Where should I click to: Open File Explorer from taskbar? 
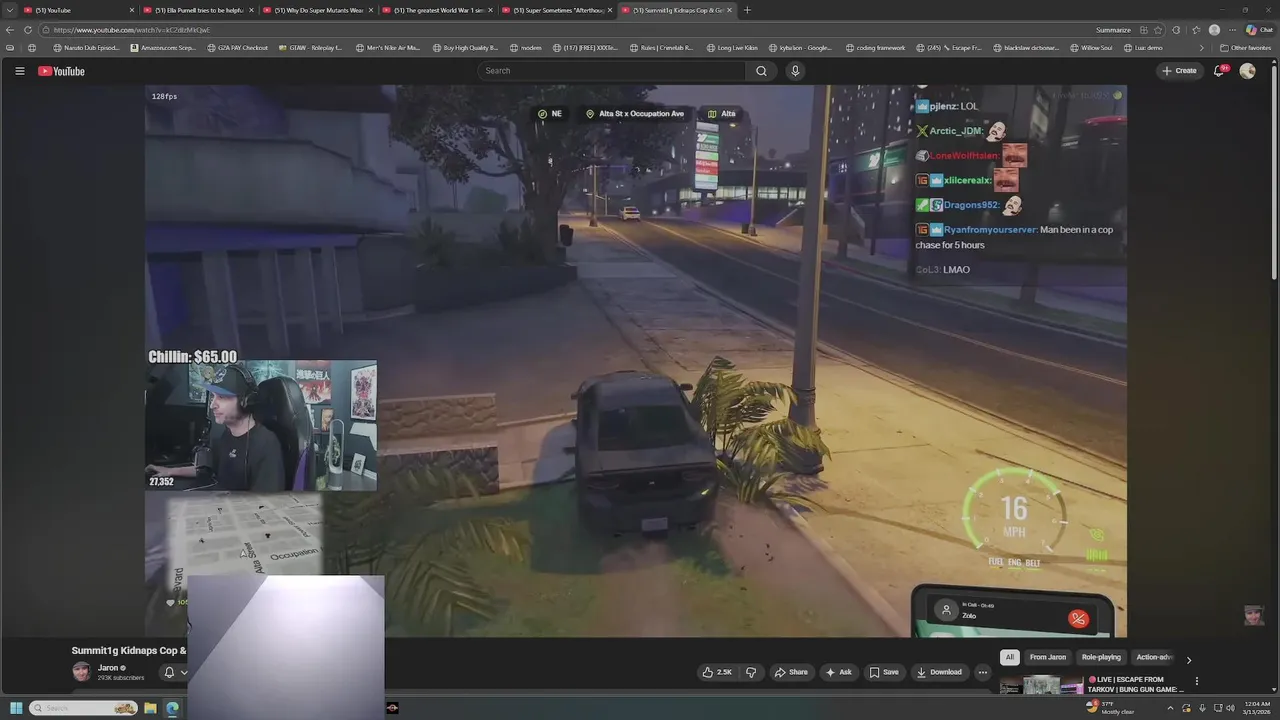point(150,708)
